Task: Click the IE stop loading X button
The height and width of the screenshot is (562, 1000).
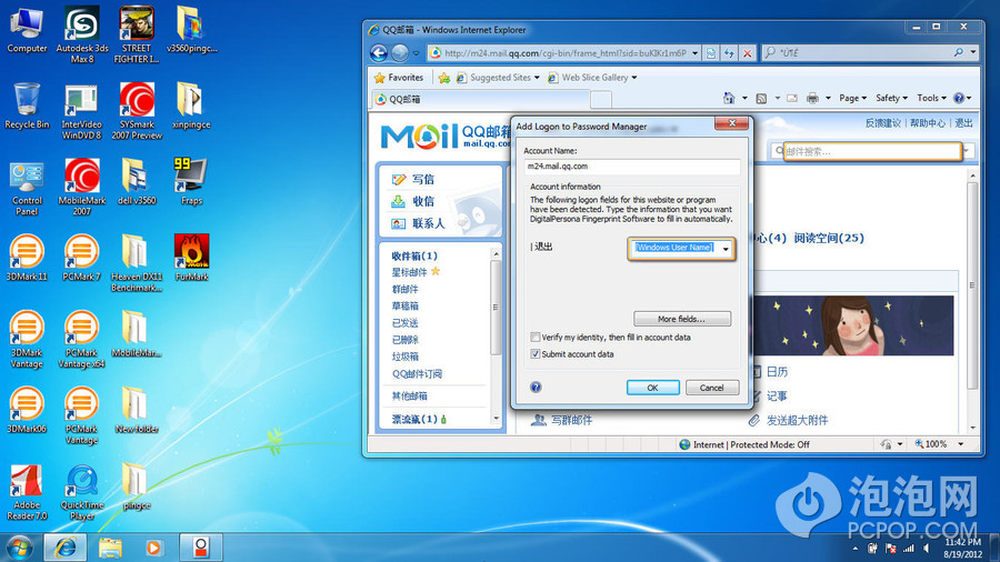Action: coord(747,53)
